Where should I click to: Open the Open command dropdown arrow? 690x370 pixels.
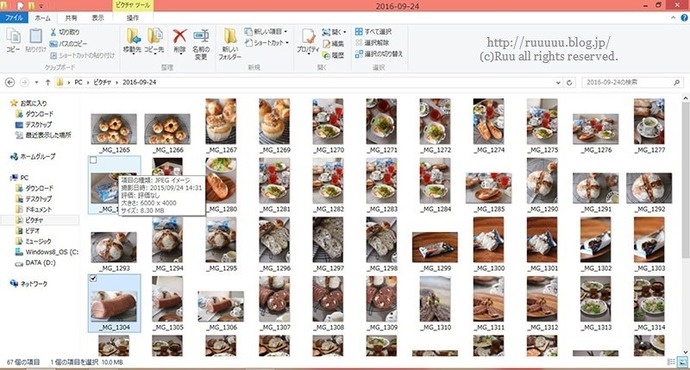point(345,32)
